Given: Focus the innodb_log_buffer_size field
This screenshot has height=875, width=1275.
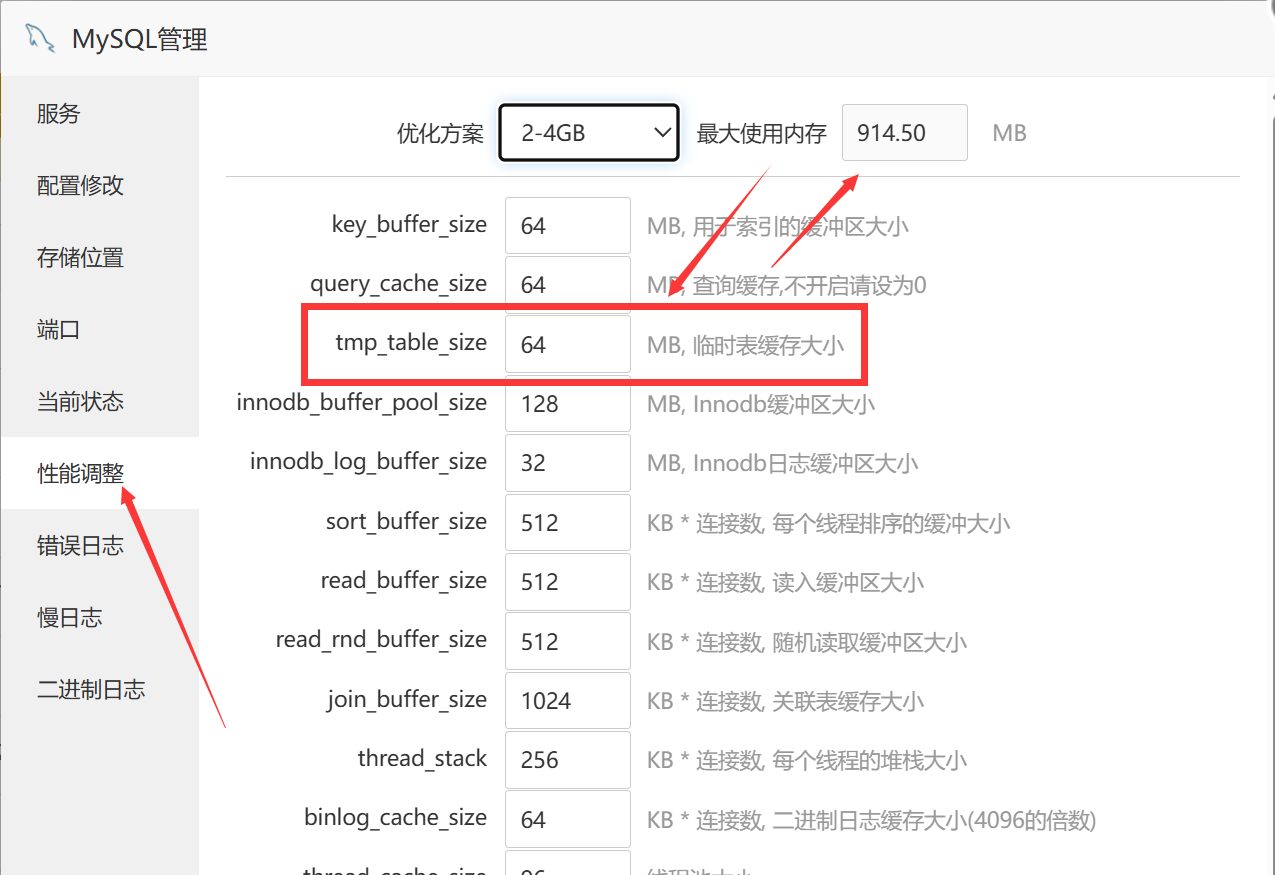Looking at the screenshot, I should (x=567, y=463).
